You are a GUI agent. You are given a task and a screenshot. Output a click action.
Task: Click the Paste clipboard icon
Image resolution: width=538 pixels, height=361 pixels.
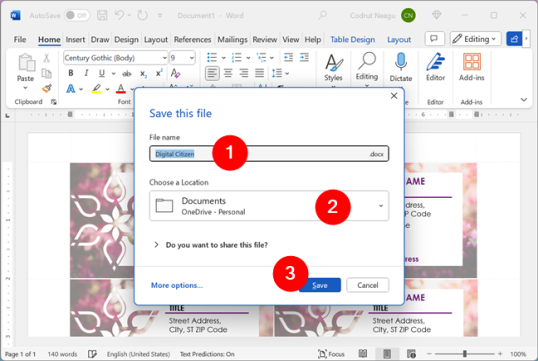pos(26,62)
